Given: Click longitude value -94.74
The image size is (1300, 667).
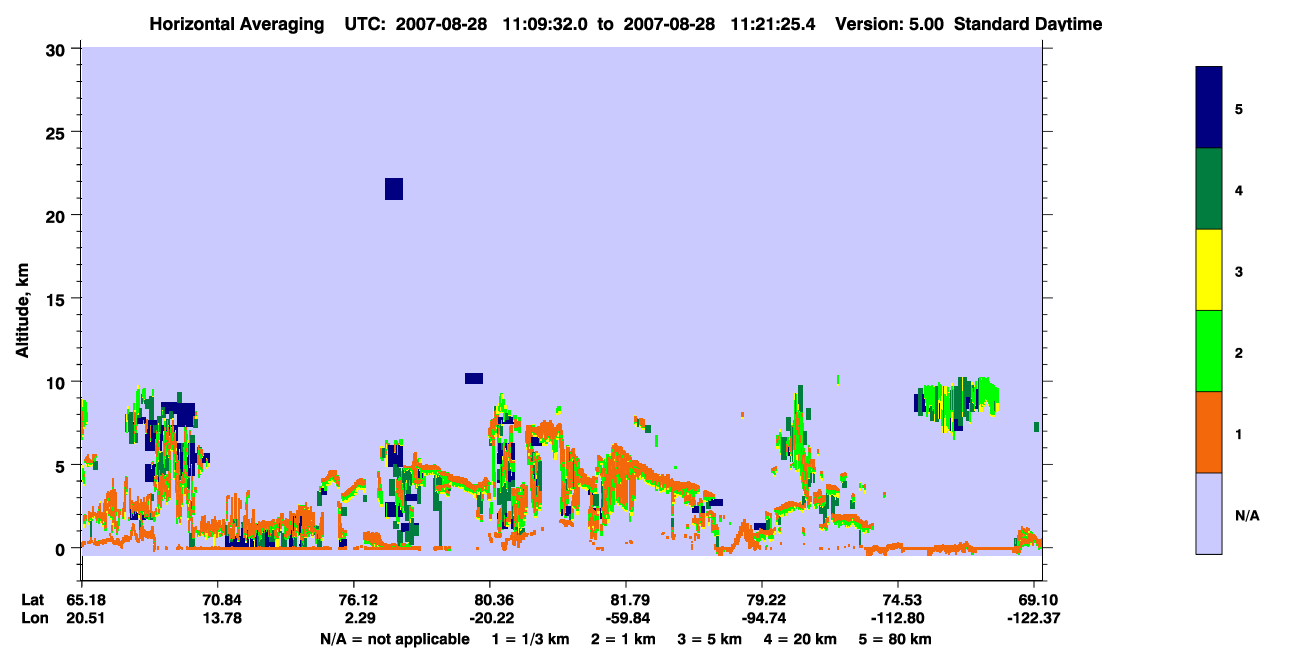Looking at the screenshot, I should (x=762, y=618).
